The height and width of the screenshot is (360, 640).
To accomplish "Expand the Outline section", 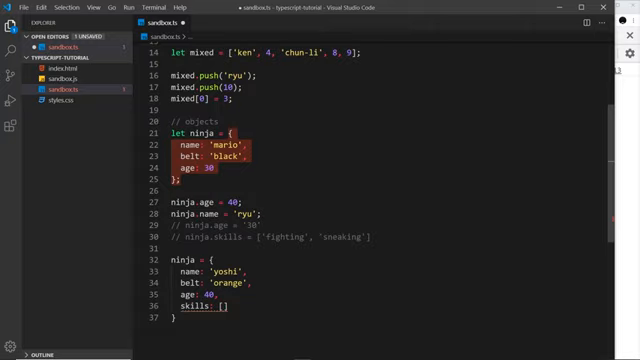I will pos(27,355).
